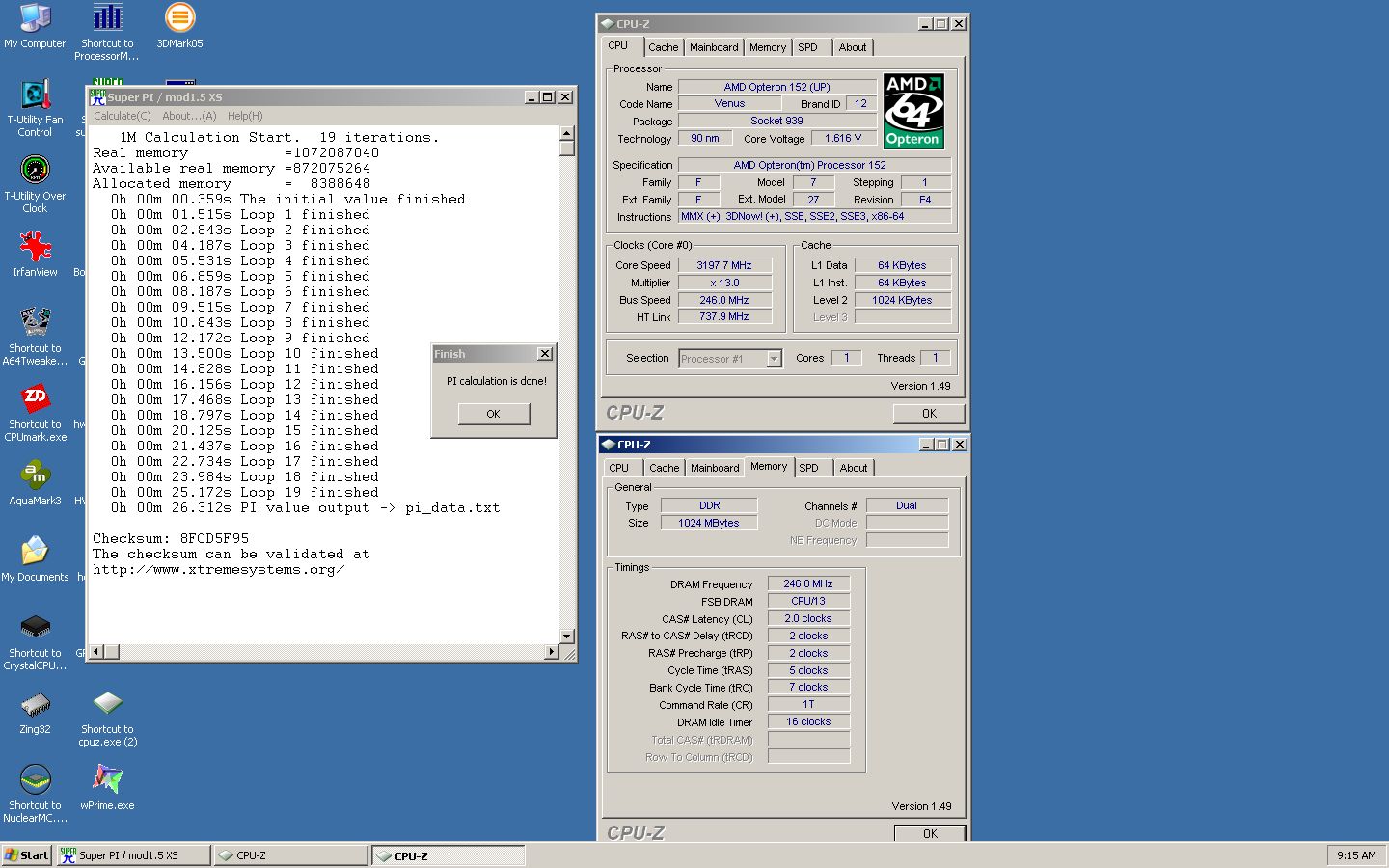The width and height of the screenshot is (1389, 868).
Task: Open the Help(H) menu in Super PI
Action: coord(245,116)
